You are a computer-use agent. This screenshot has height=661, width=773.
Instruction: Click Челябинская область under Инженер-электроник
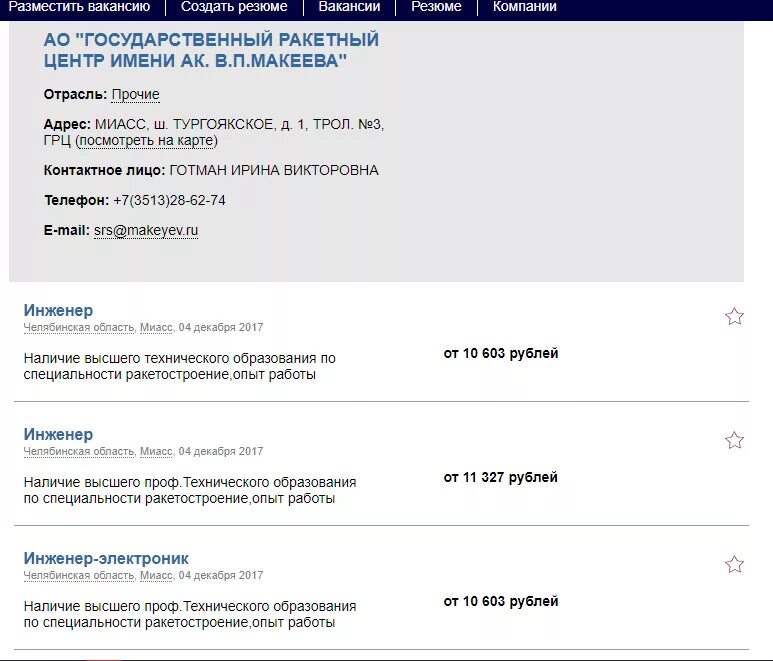click(79, 576)
